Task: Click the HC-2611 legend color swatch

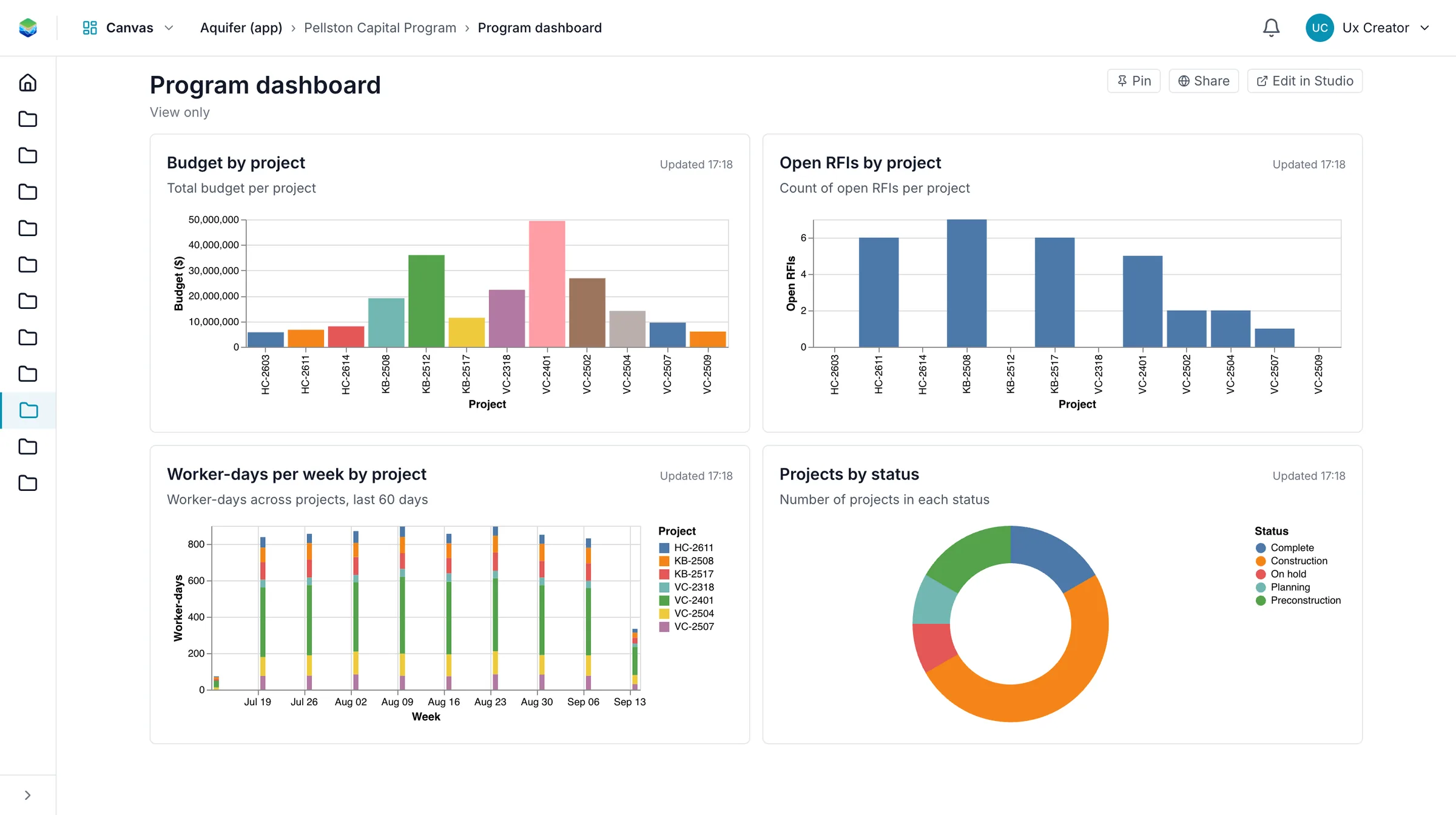Action: tap(664, 547)
